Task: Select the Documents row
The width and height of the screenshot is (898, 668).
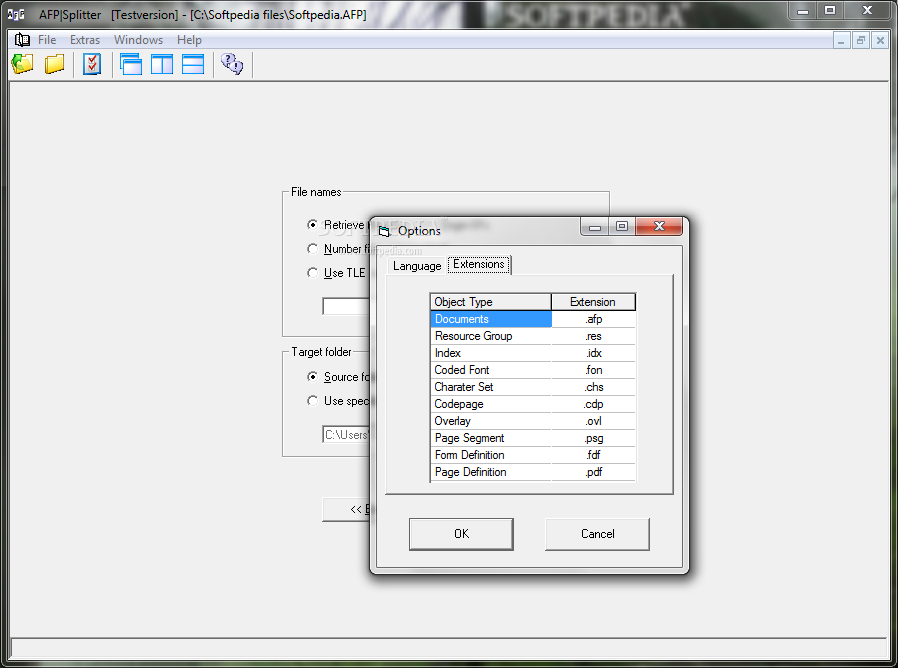Action: 491,319
